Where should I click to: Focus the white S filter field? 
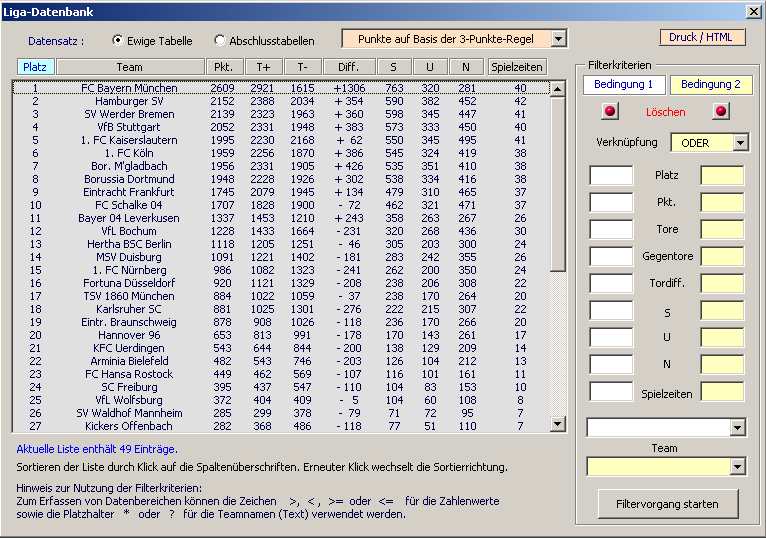pyautogui.click(x=611, y=311)
